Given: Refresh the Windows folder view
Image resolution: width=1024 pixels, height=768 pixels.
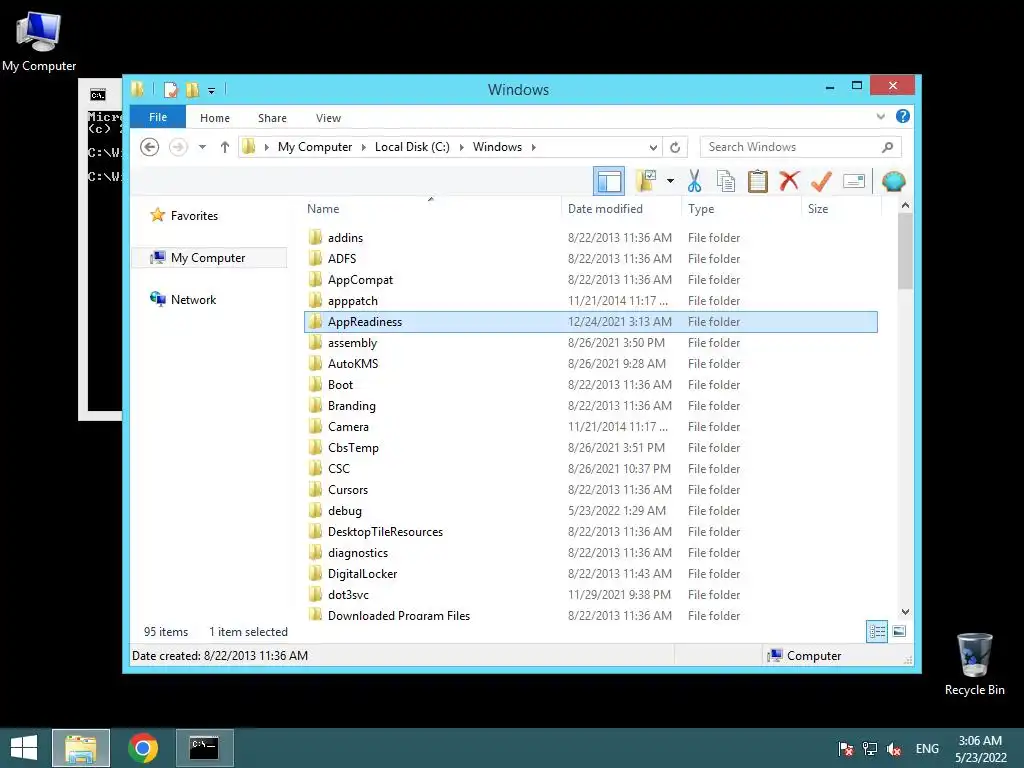Looking at the screenshot, I should [675, 147].
